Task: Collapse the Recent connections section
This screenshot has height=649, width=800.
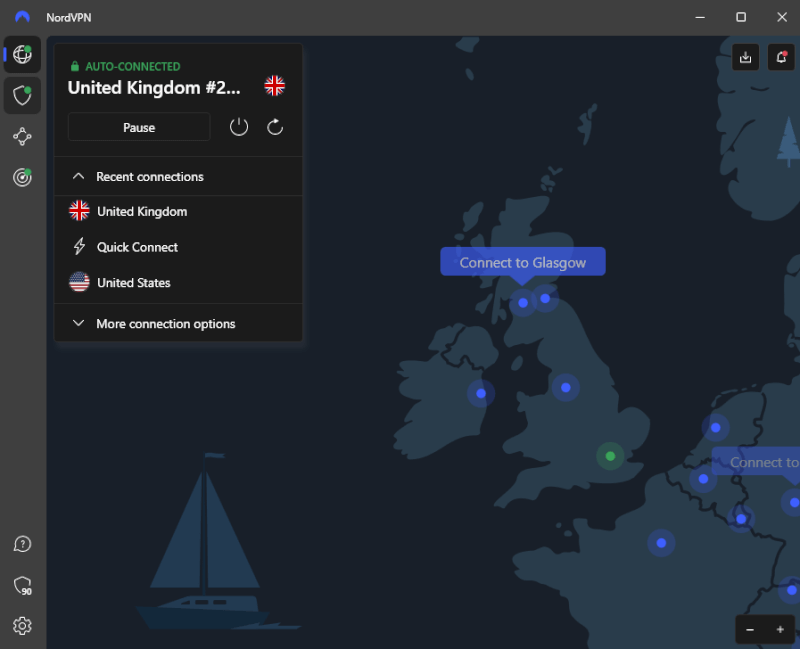Action: tap(178, 177)
